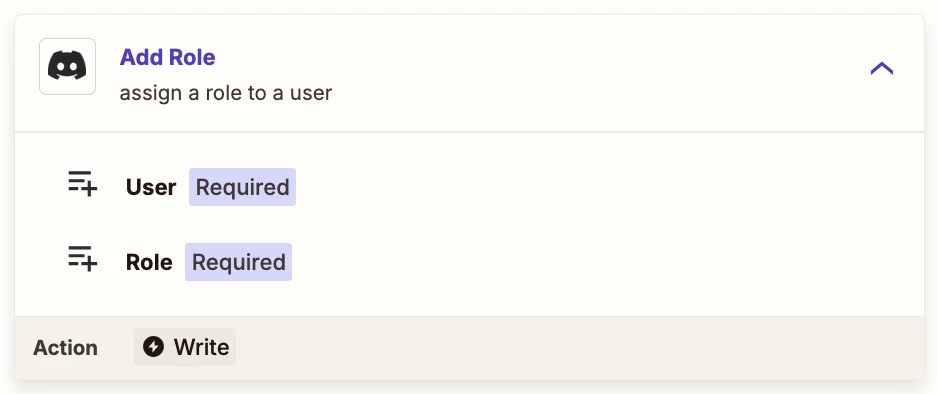The width and height of the screenshot is (938, 394).
Task: Open the Add Role title link
Action: 168,57
